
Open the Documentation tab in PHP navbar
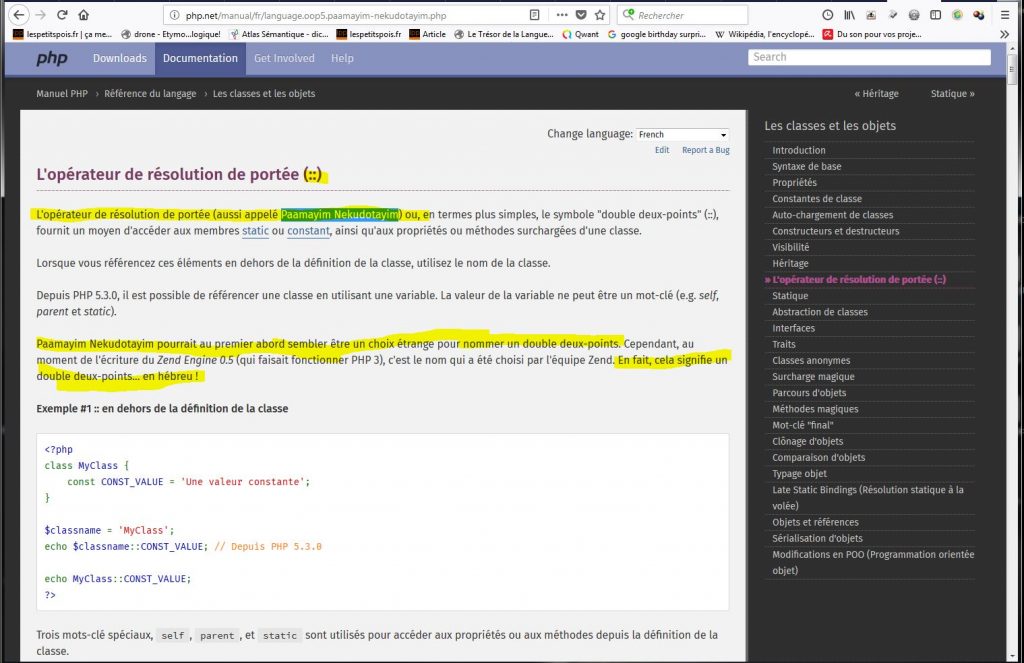200,58
